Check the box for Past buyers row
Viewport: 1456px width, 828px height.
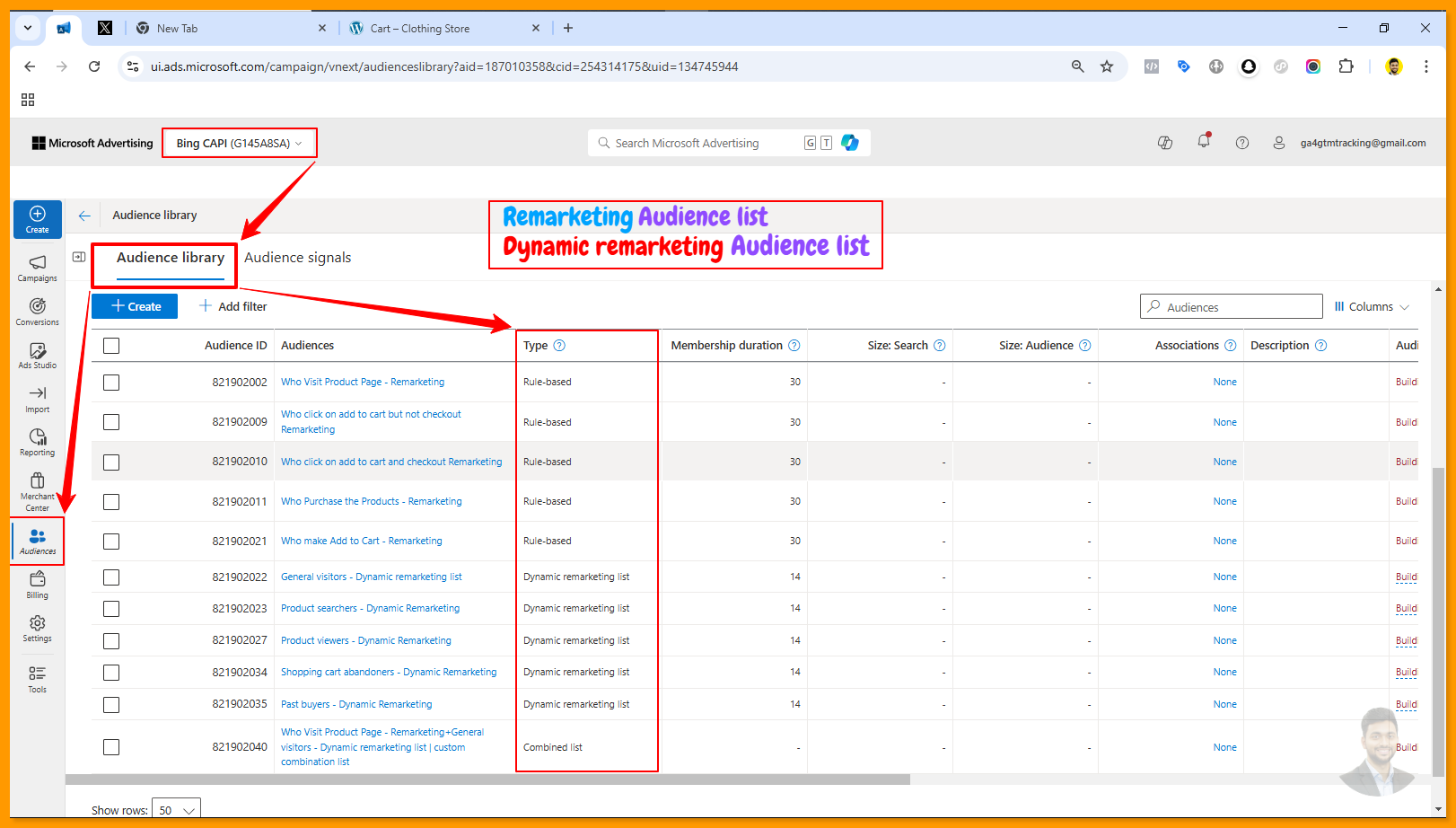tap(111, 705)
